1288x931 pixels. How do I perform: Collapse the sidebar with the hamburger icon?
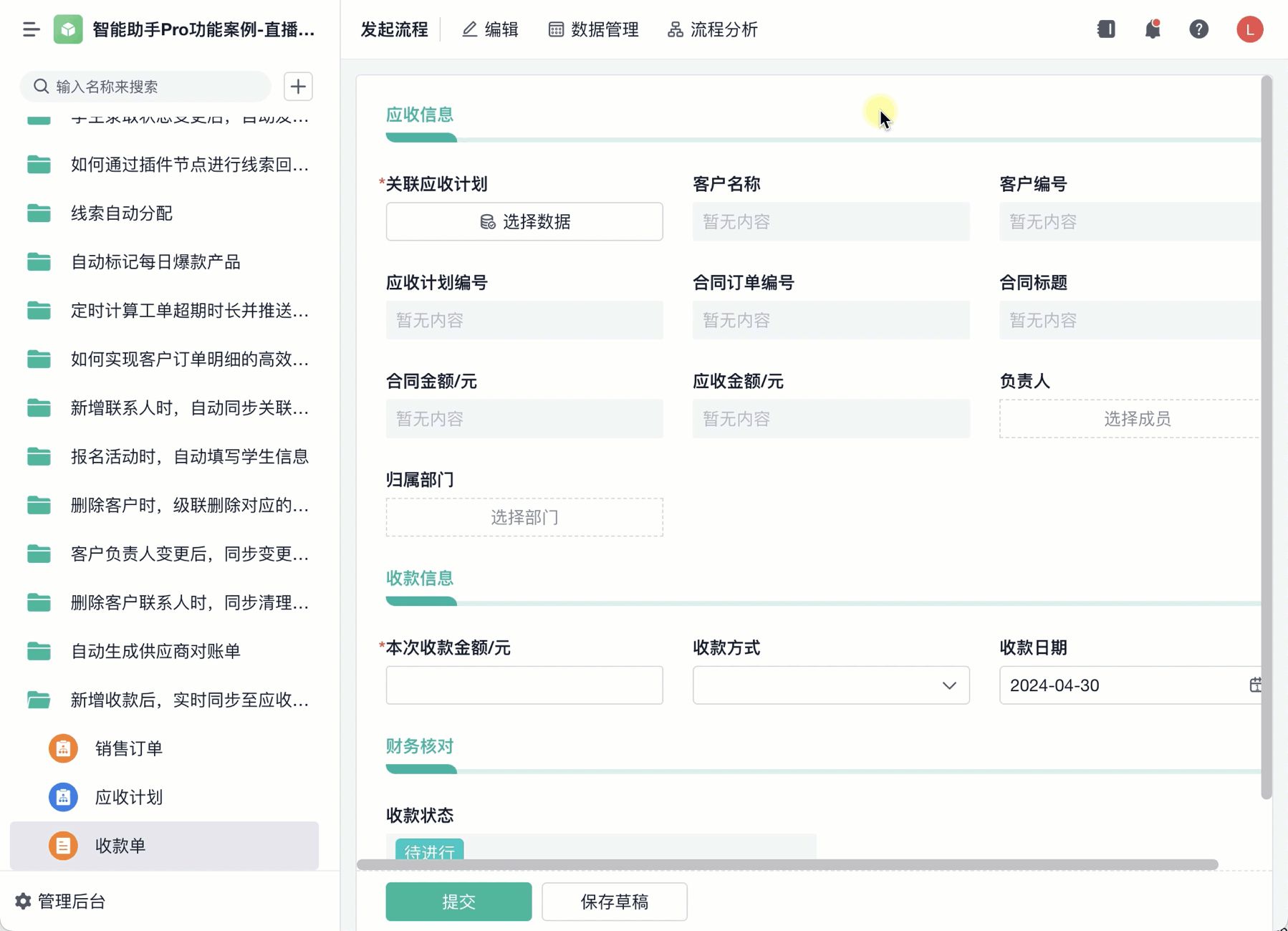pyautogui.click(x=31, y=29)
